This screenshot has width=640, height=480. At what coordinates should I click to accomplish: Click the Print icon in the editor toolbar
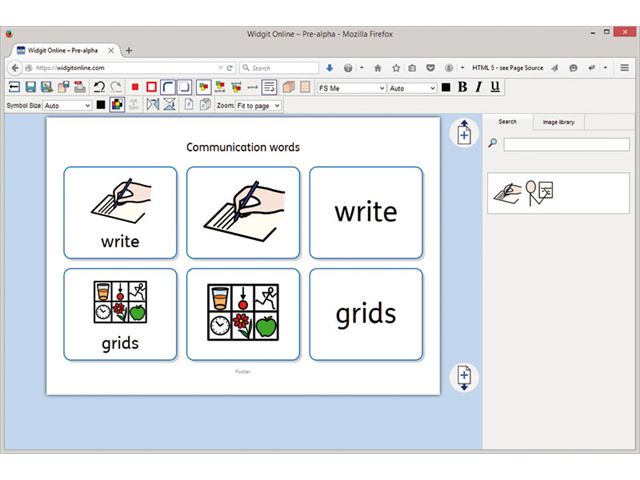click(x=80, y=87)
